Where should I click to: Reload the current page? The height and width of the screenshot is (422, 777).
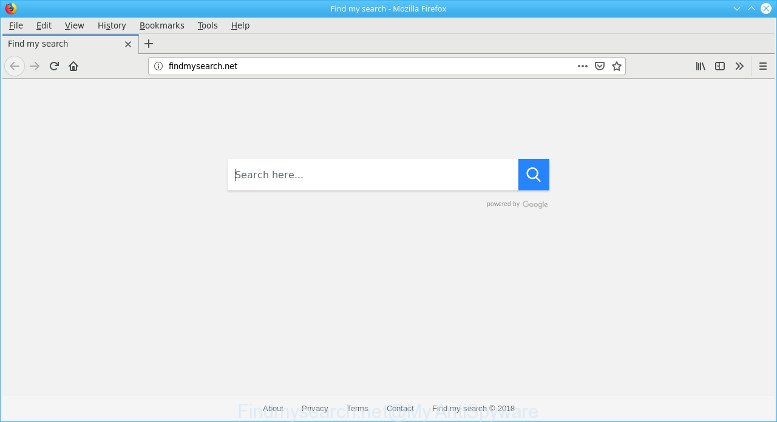pyautogui.click(x=54, y=66)
